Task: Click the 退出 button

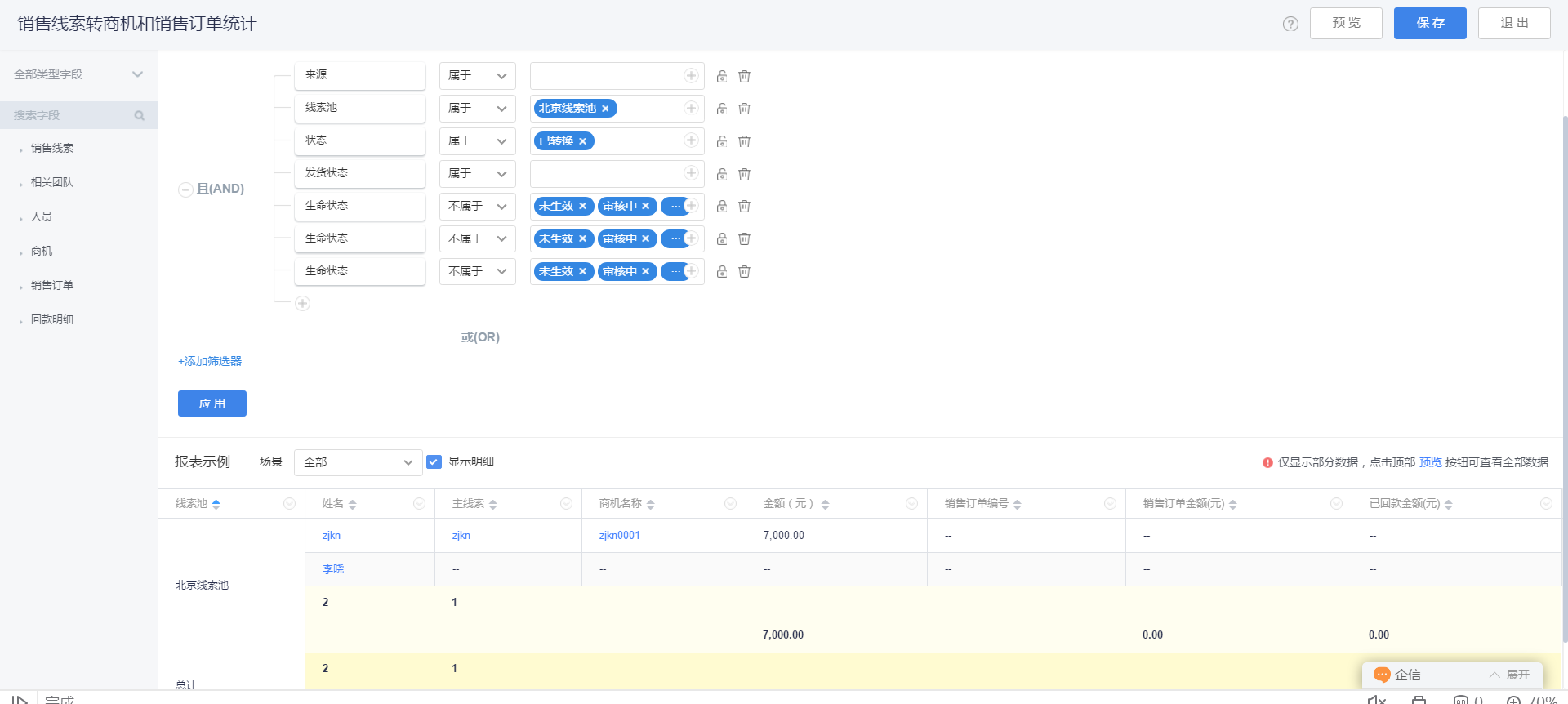Action: pyautogui.click(x=1514, y=23)
